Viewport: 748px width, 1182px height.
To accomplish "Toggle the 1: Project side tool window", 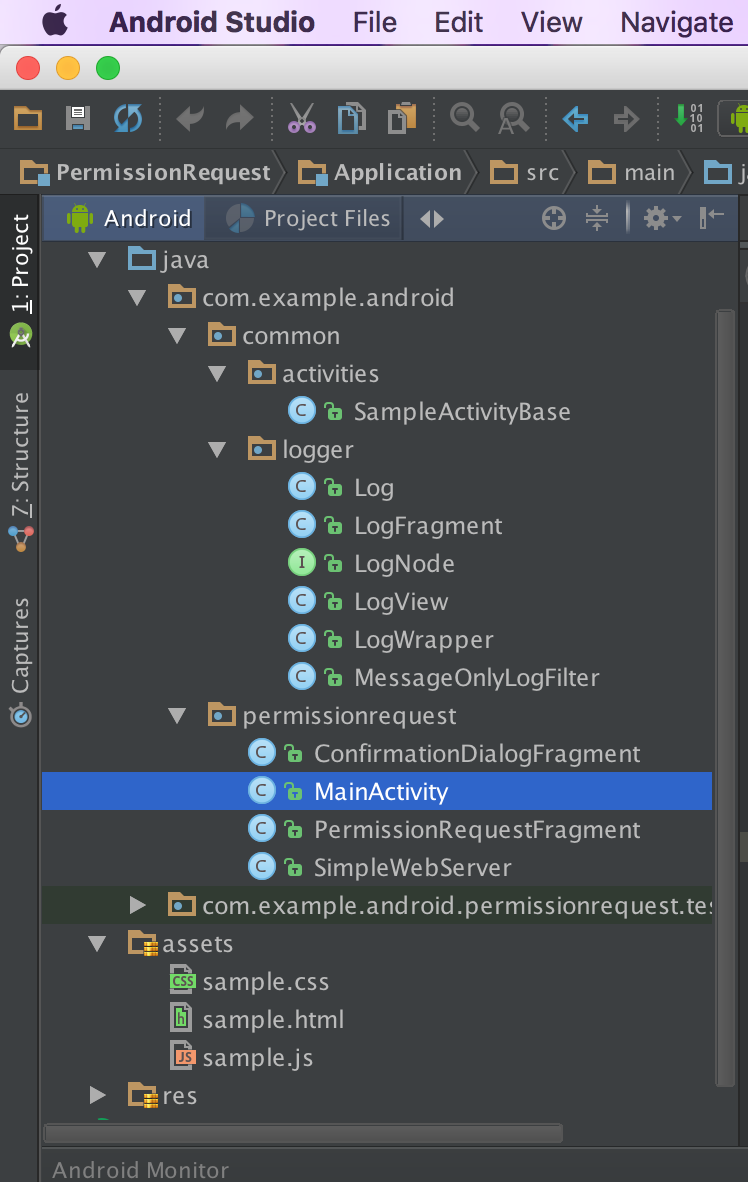I will [x=20, y=281].
